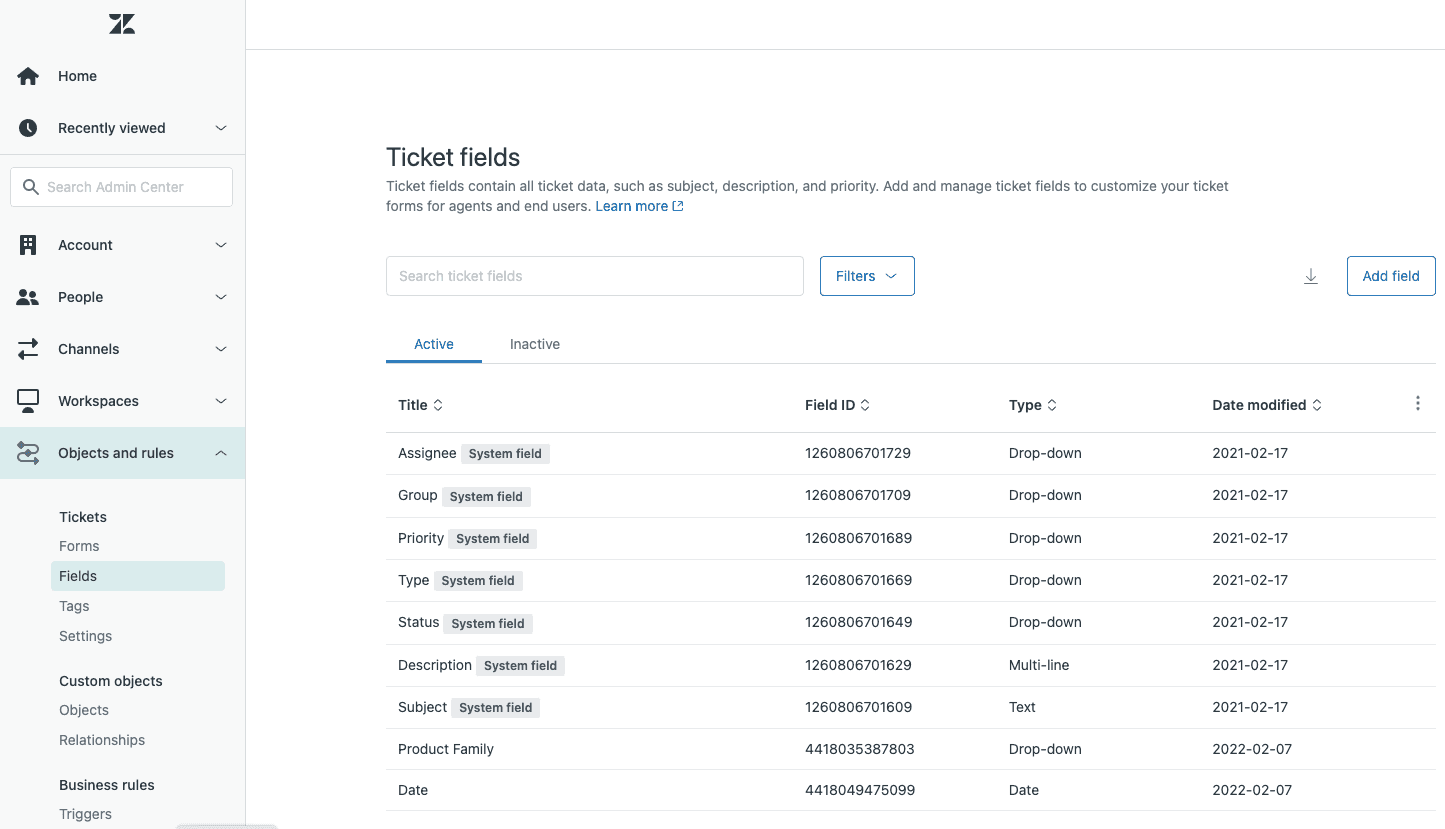This screenshot has height=829, width=1445.
Task: Collapse the Objects and rules section
Action: tap(220, 452)
